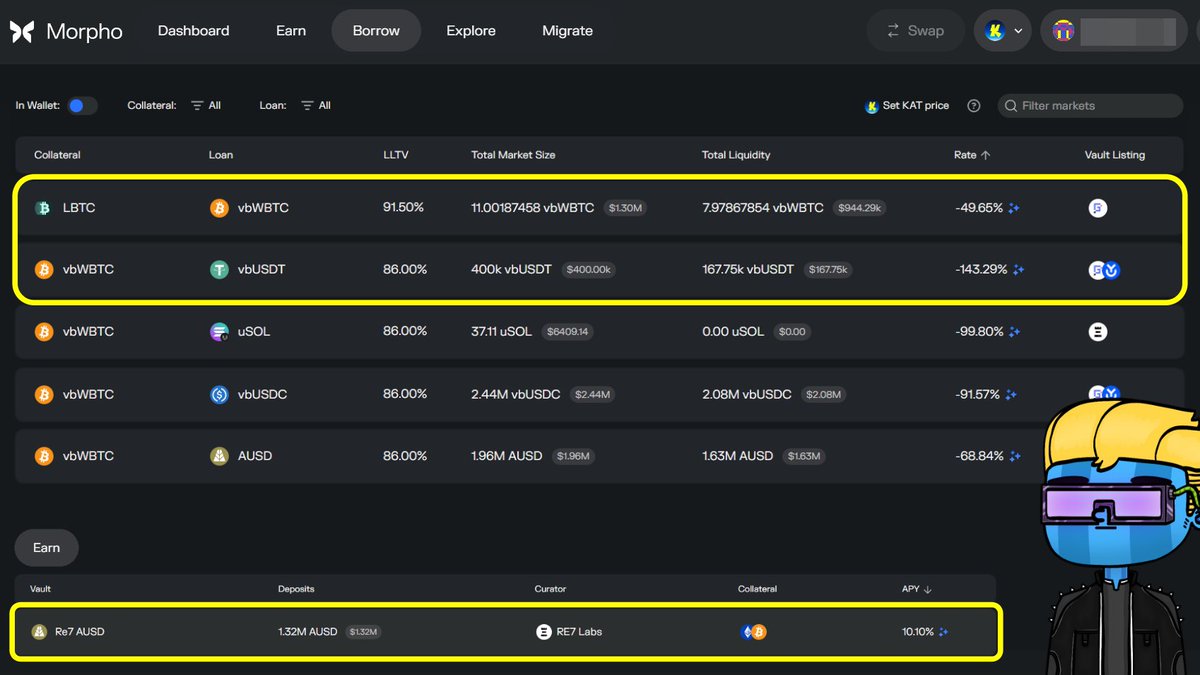Click the Swap button
The height and width of the screenshot is (675, 1200).
coord(915,31)
